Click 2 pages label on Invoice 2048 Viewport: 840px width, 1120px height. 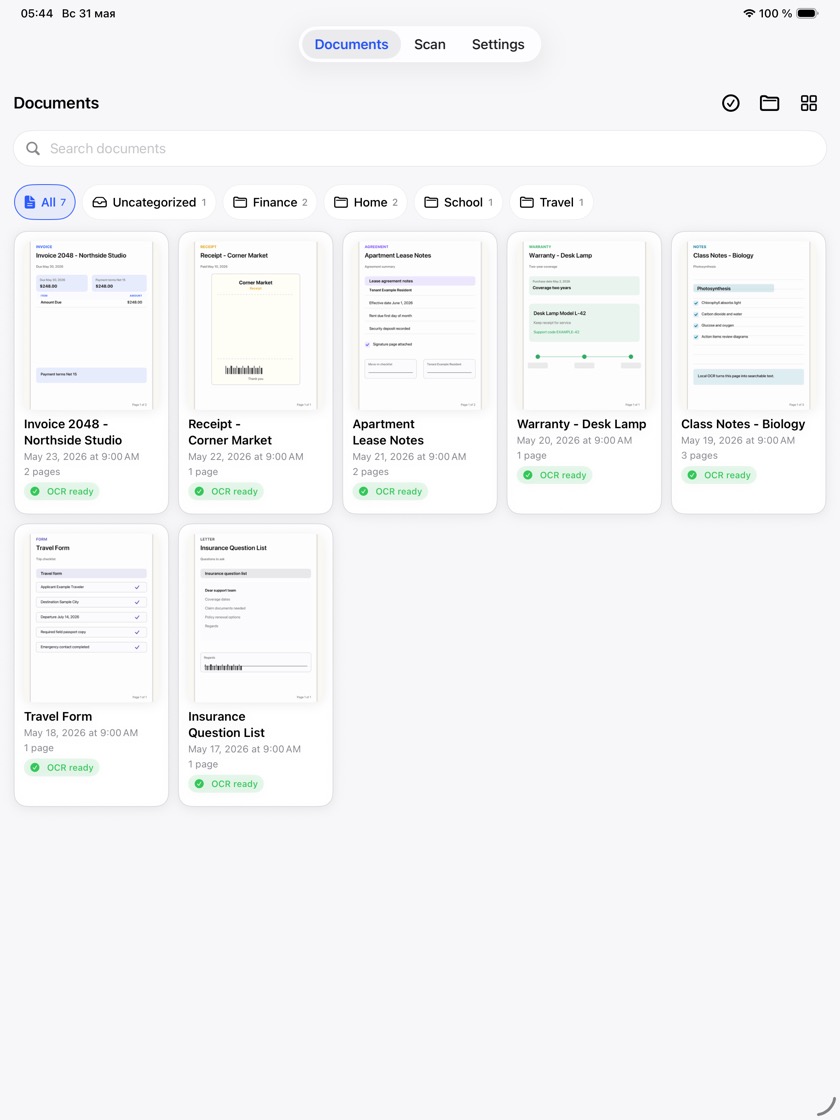42,472
